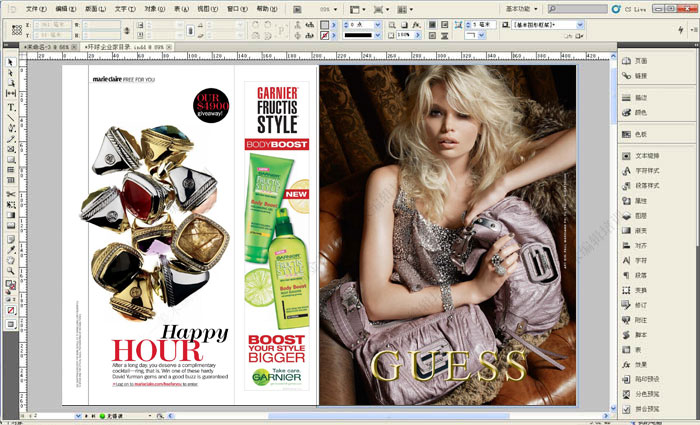The height and width of the screenshot is (425, 700).
Task: Click the reference point locator grid
Action: (17, 30)
